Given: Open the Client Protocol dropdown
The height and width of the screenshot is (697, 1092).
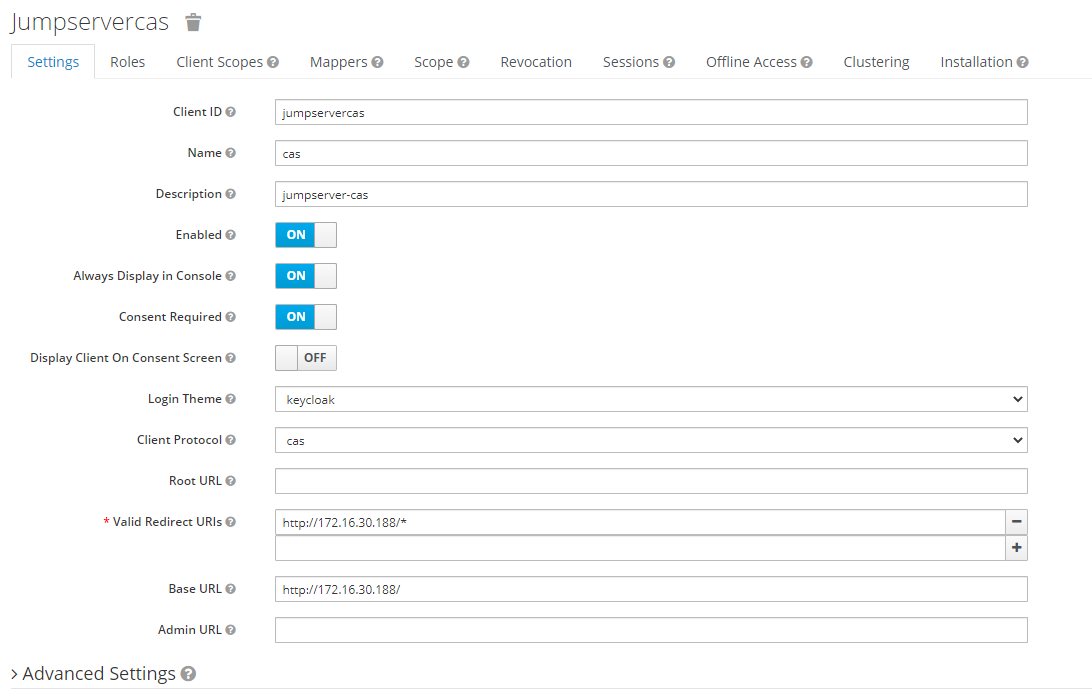Looking at the screenshot, I should click(x=651, y=440).
